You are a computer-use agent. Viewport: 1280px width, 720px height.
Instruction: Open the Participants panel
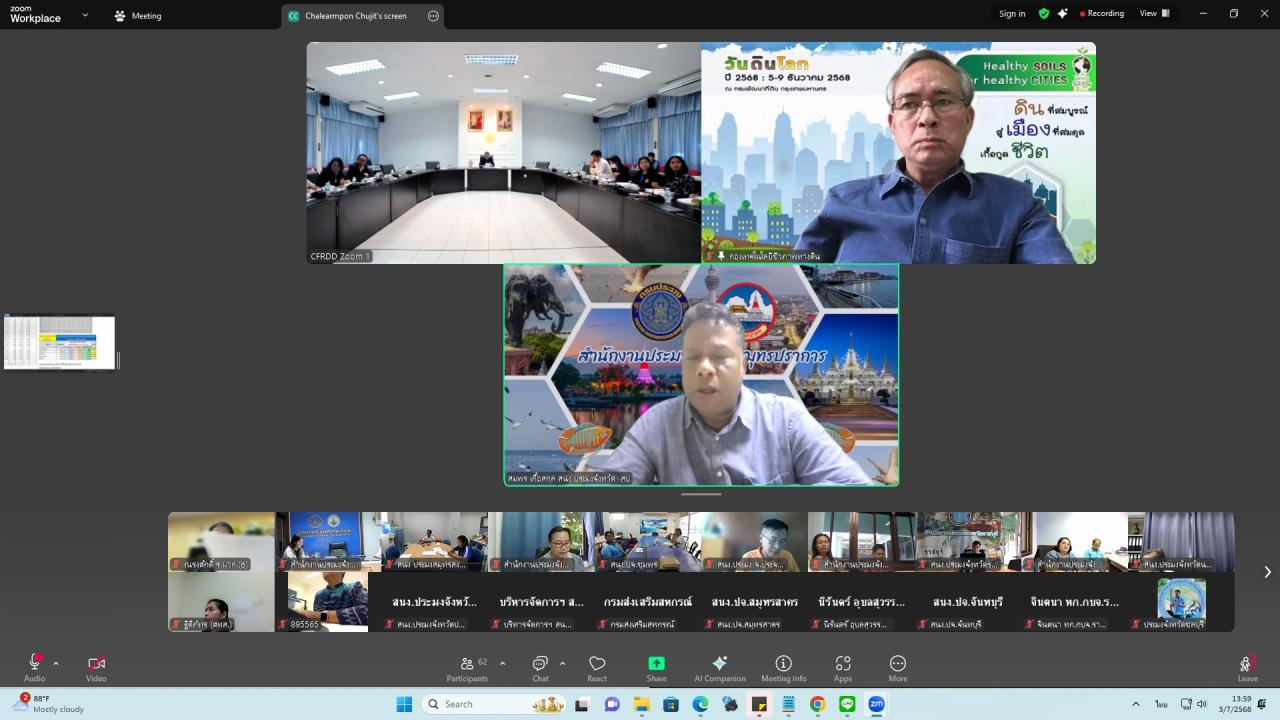pos(468,667)
